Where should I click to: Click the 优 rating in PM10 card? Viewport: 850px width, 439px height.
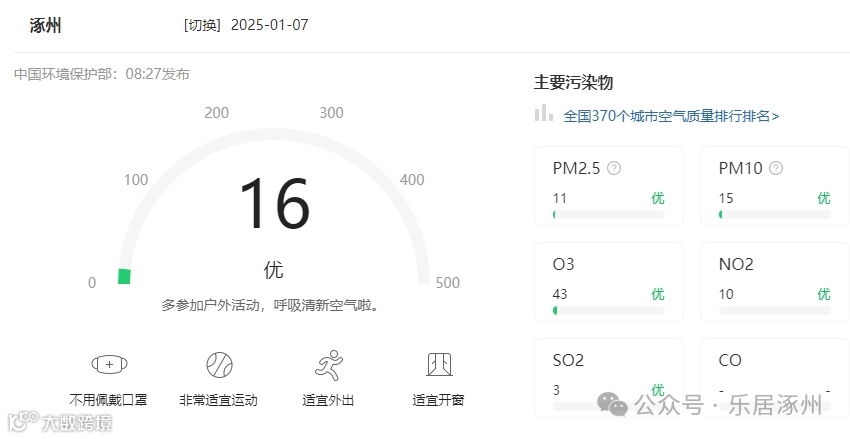824,198
